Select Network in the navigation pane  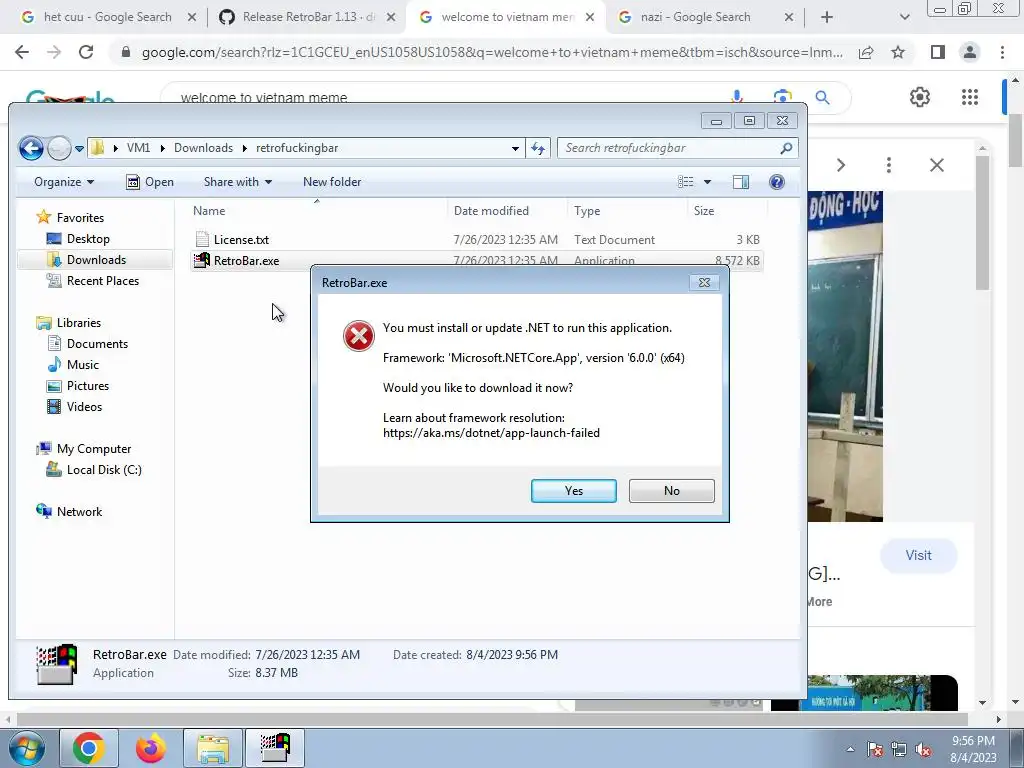click(69, 511)
